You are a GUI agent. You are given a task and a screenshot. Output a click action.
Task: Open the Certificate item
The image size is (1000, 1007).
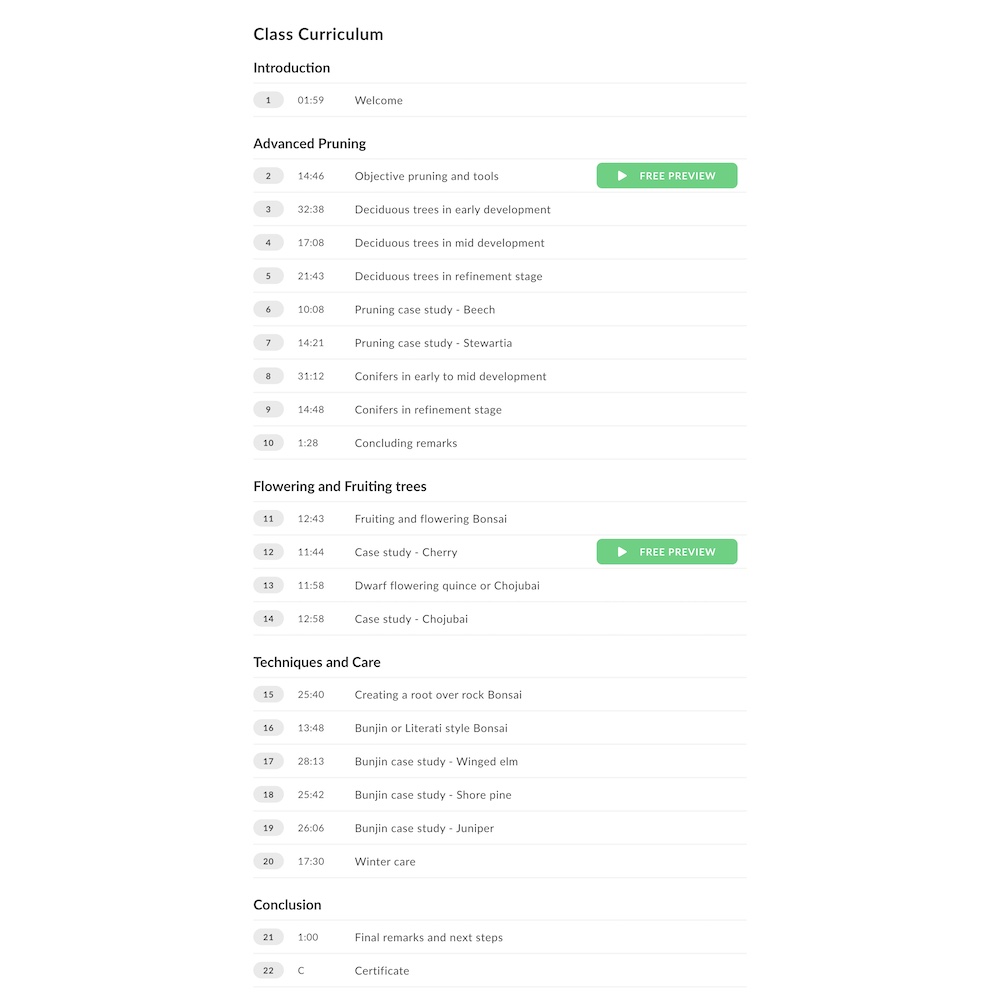(x=382, y=971)
